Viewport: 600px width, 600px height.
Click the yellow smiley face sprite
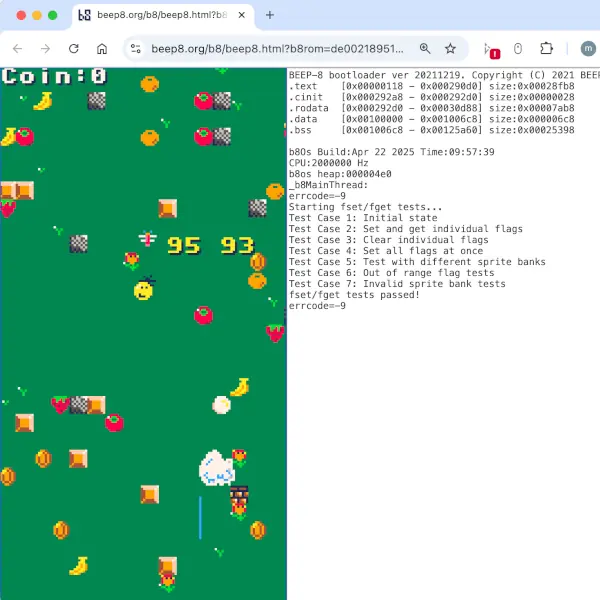click(x=144, y=290)
